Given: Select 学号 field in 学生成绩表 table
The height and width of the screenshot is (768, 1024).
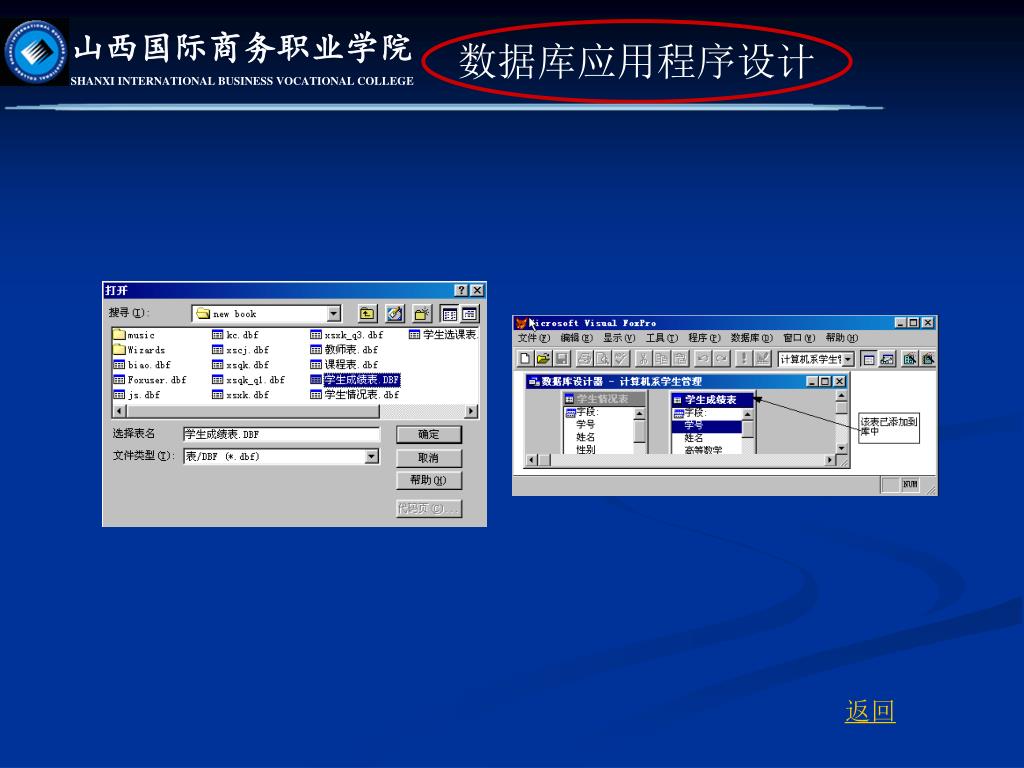Looking at the screenshot, I should point(707,425).
